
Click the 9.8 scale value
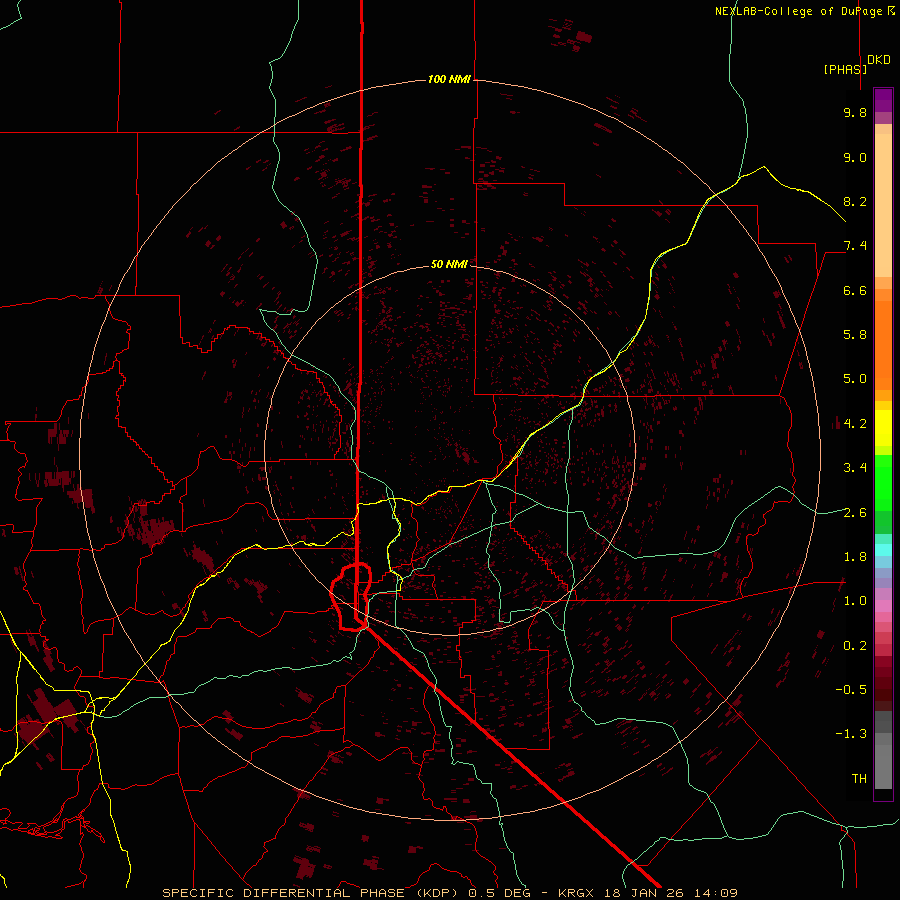point(855,112)
